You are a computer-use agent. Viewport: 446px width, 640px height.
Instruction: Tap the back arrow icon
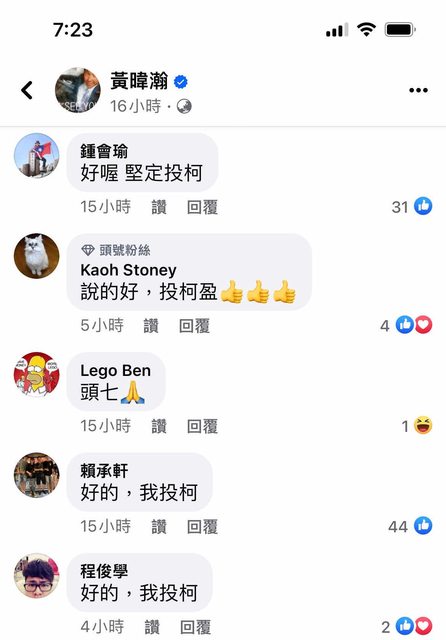27,90
